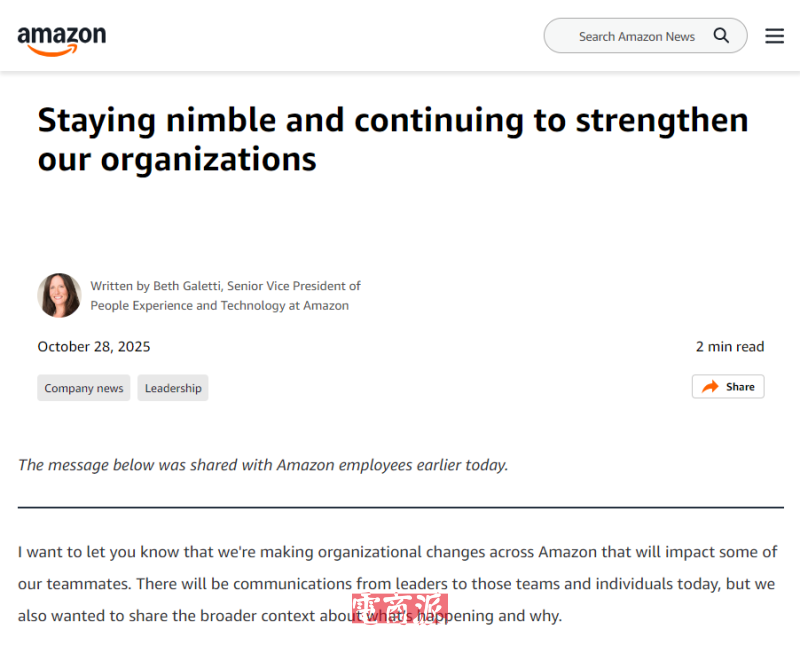The image size is (800, 646).
Task: Click the italic "message below was shared" line
Action: 263,465
